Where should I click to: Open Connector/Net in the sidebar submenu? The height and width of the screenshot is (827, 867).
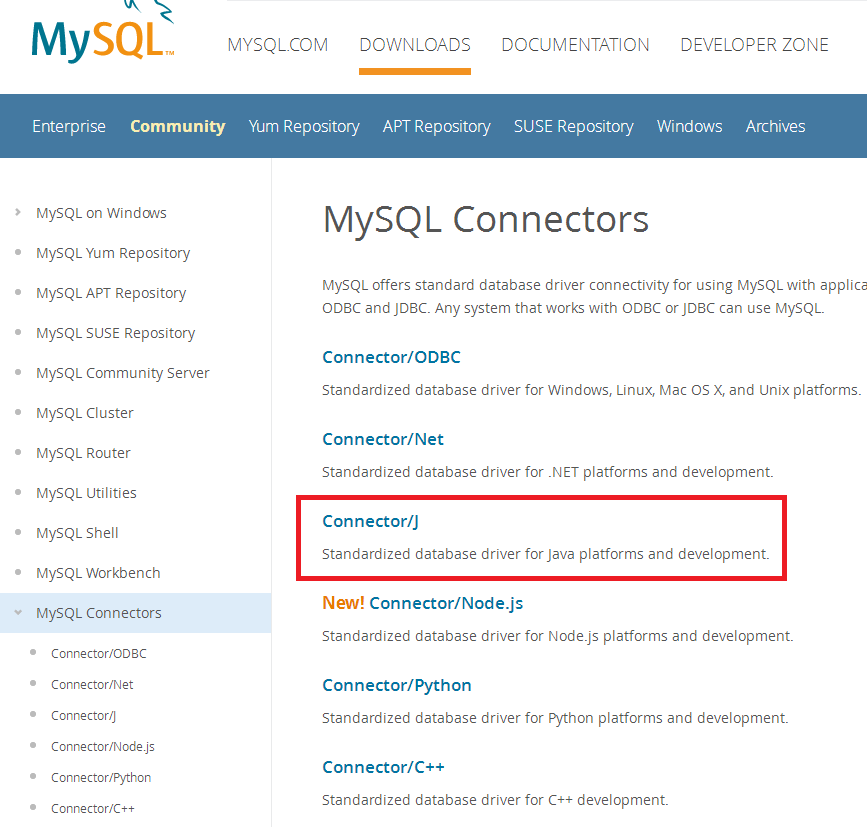[92, 684]
